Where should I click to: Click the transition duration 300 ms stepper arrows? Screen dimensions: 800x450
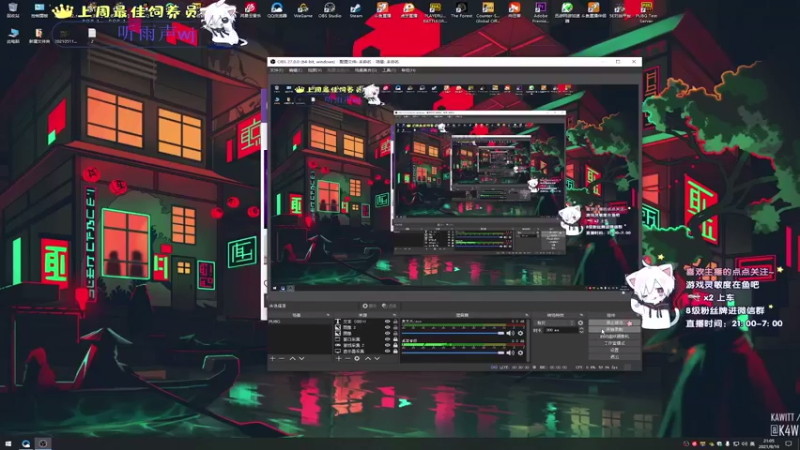(x=581, y=331)
